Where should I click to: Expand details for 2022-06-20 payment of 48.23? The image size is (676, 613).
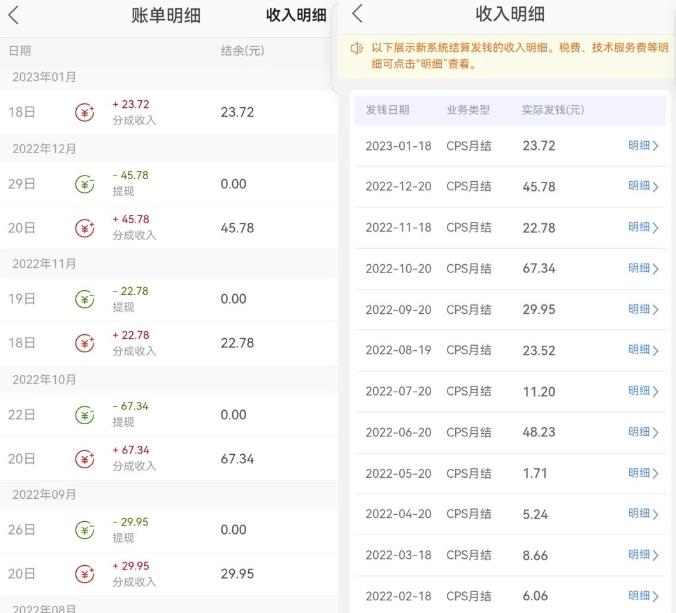[642, 432]
